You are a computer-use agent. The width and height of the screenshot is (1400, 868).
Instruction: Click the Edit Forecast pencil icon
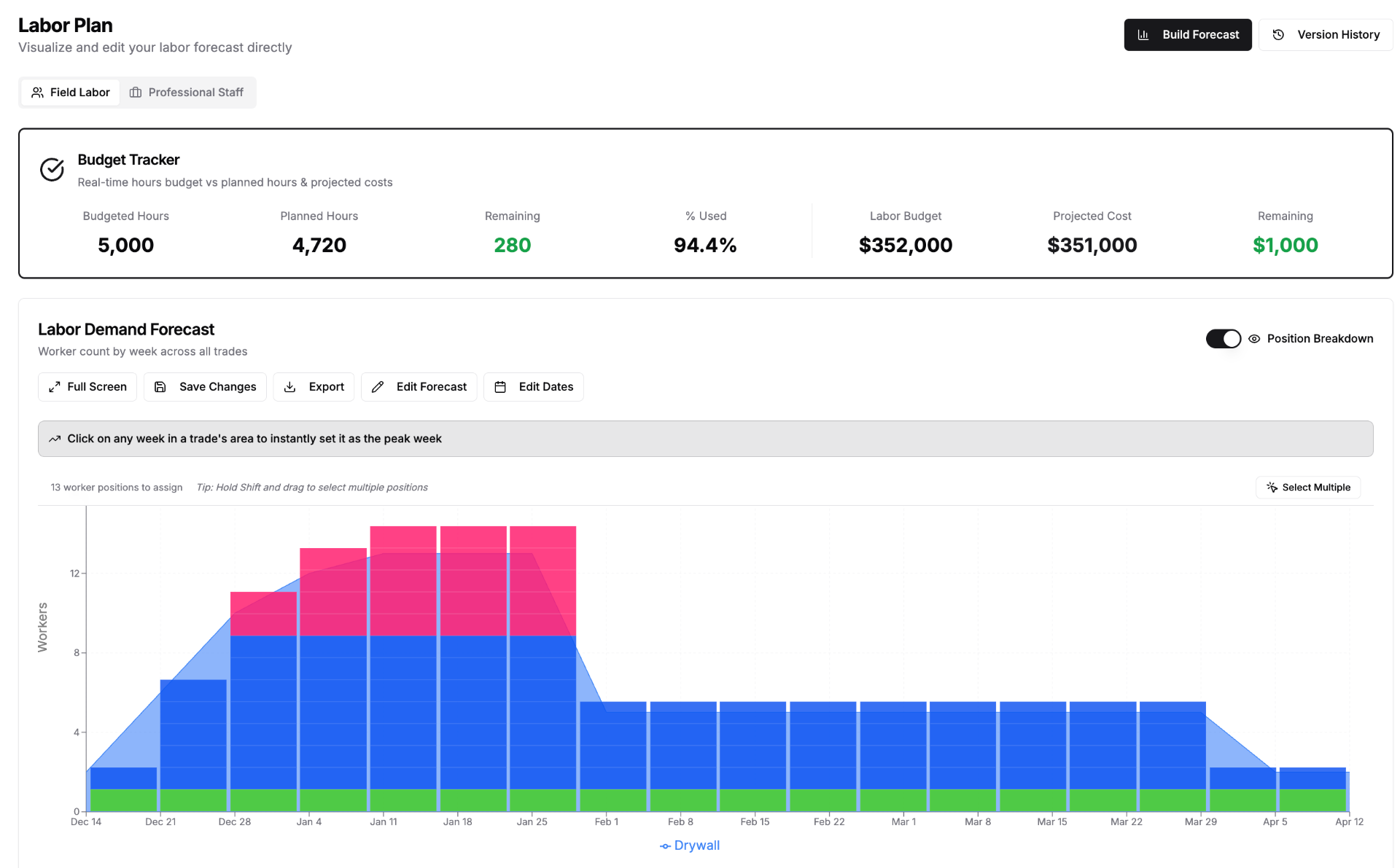click(378, 387)
